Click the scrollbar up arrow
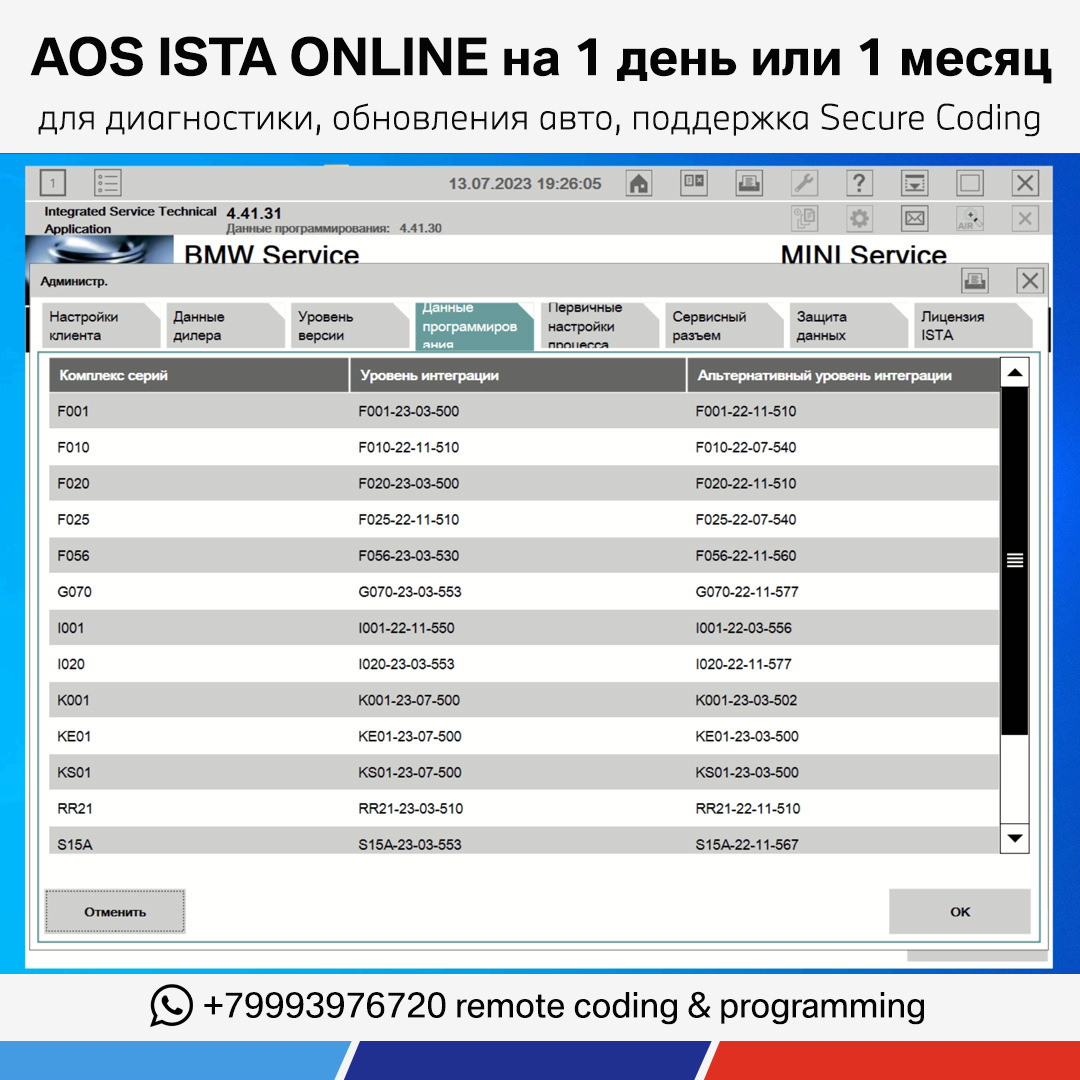1080x1080 pixels. [1014, 373]
